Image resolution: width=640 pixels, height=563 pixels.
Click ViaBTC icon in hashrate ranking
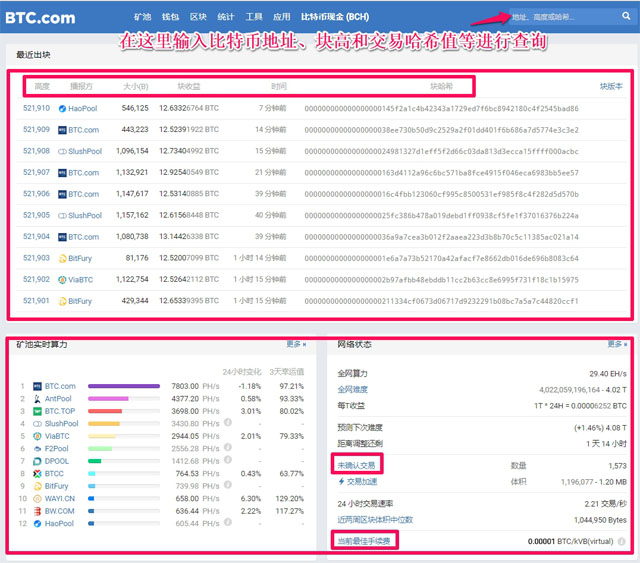point(37,436)
